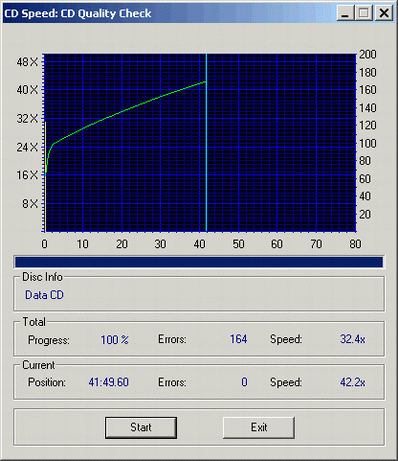
Task: Click the 'Disc Info' group label
Action: [42, 277]
